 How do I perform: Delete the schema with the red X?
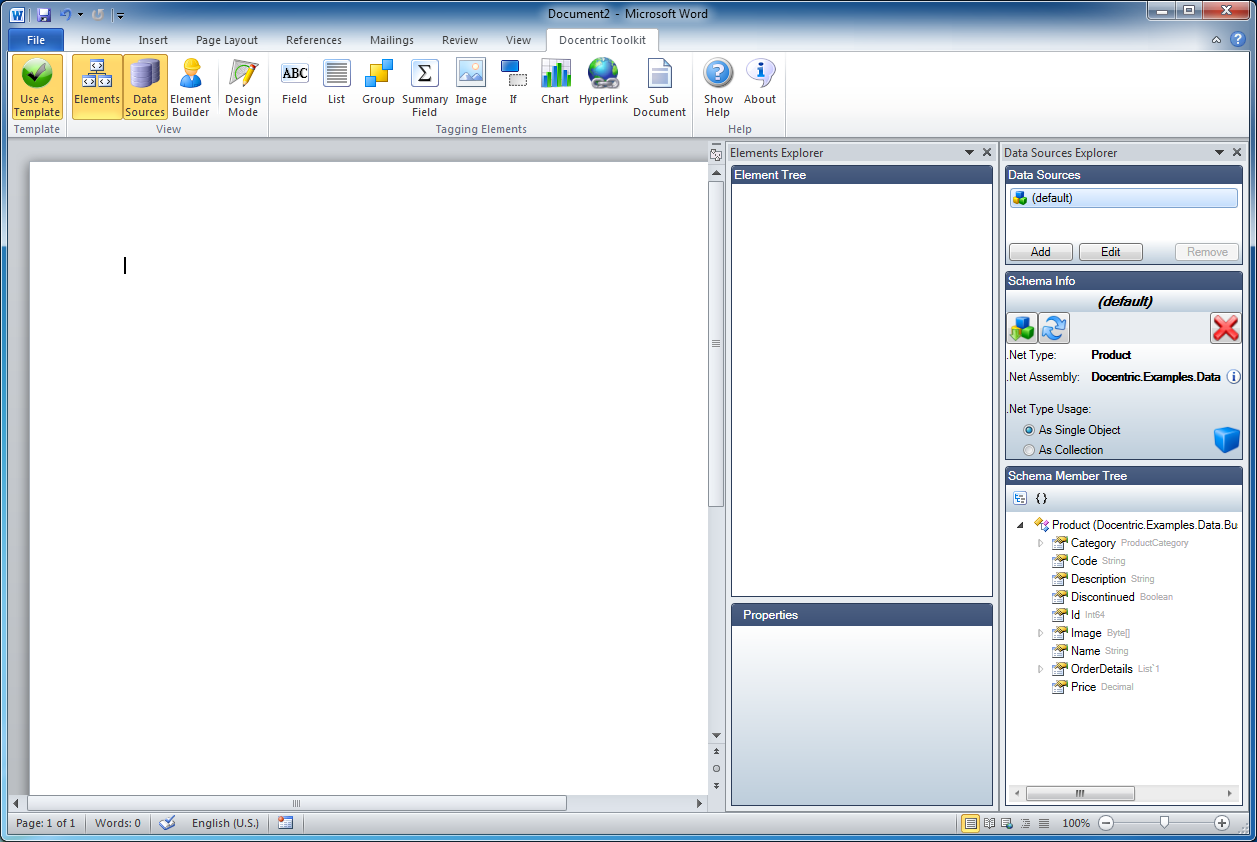pyautogui.click(x=1225, y=327)
